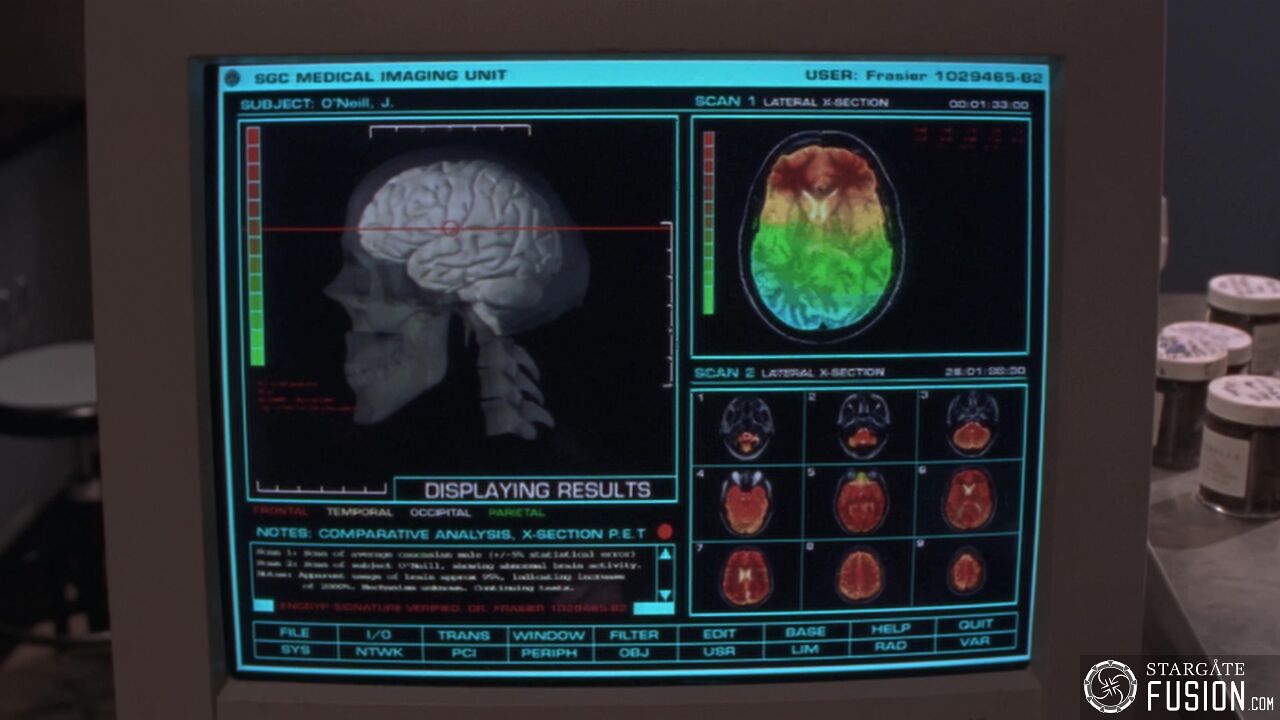Click the USER: Frasier 1029465-B2 label
This screenshot has height=720, width=1280.
coord(924,76)
